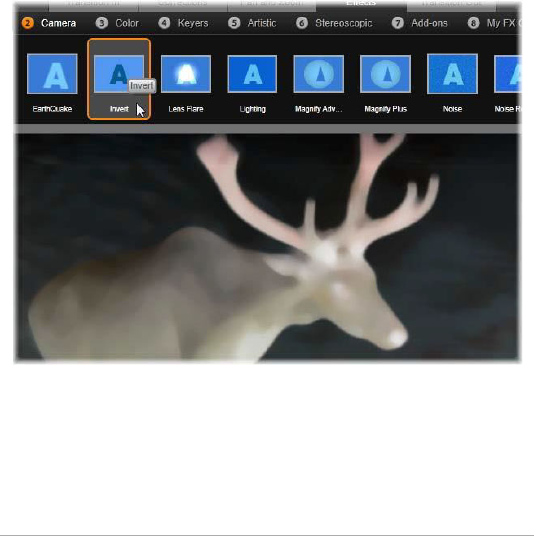534x536 pixels.
Task: Click the deer video preview
Action: 267,246
